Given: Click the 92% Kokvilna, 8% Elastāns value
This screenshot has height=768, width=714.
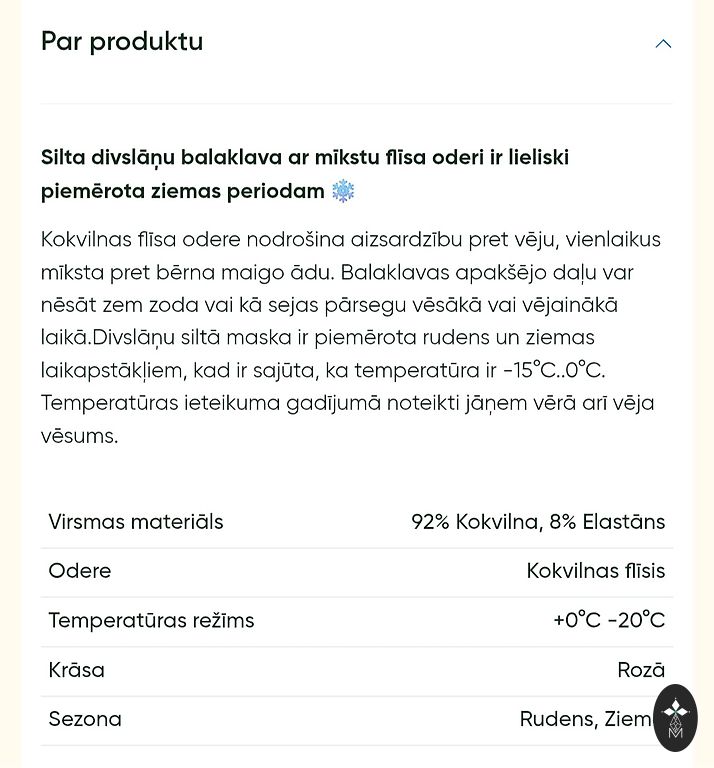Looking at the screenshot, I should pyautogui.click(x=537, y=522).
